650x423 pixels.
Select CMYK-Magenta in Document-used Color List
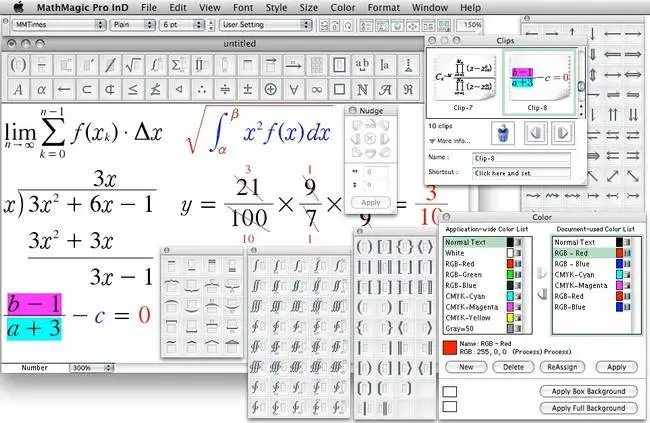(x=593, y=285)
